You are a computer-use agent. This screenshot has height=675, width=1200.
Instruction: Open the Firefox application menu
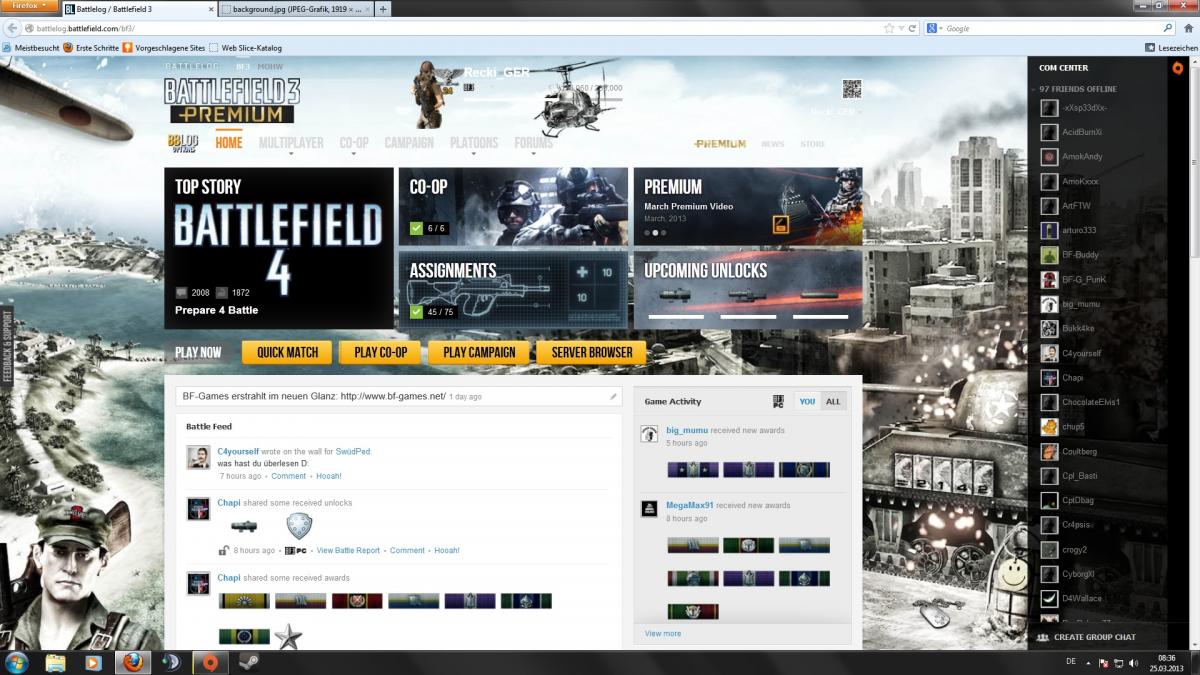coord(29,6)
